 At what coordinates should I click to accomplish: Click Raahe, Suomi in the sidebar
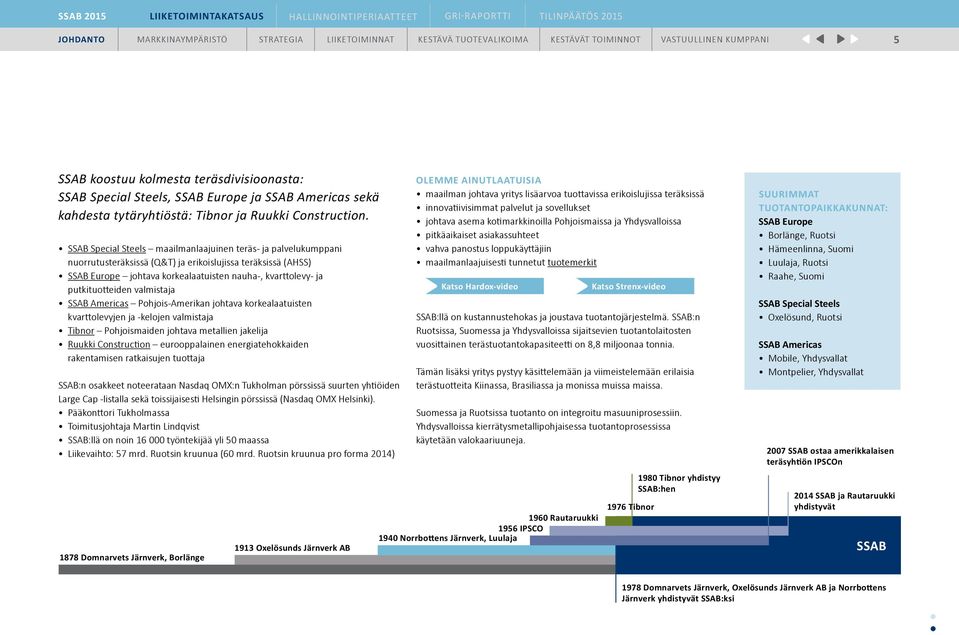pyautogui.click(x=796, y=277)
